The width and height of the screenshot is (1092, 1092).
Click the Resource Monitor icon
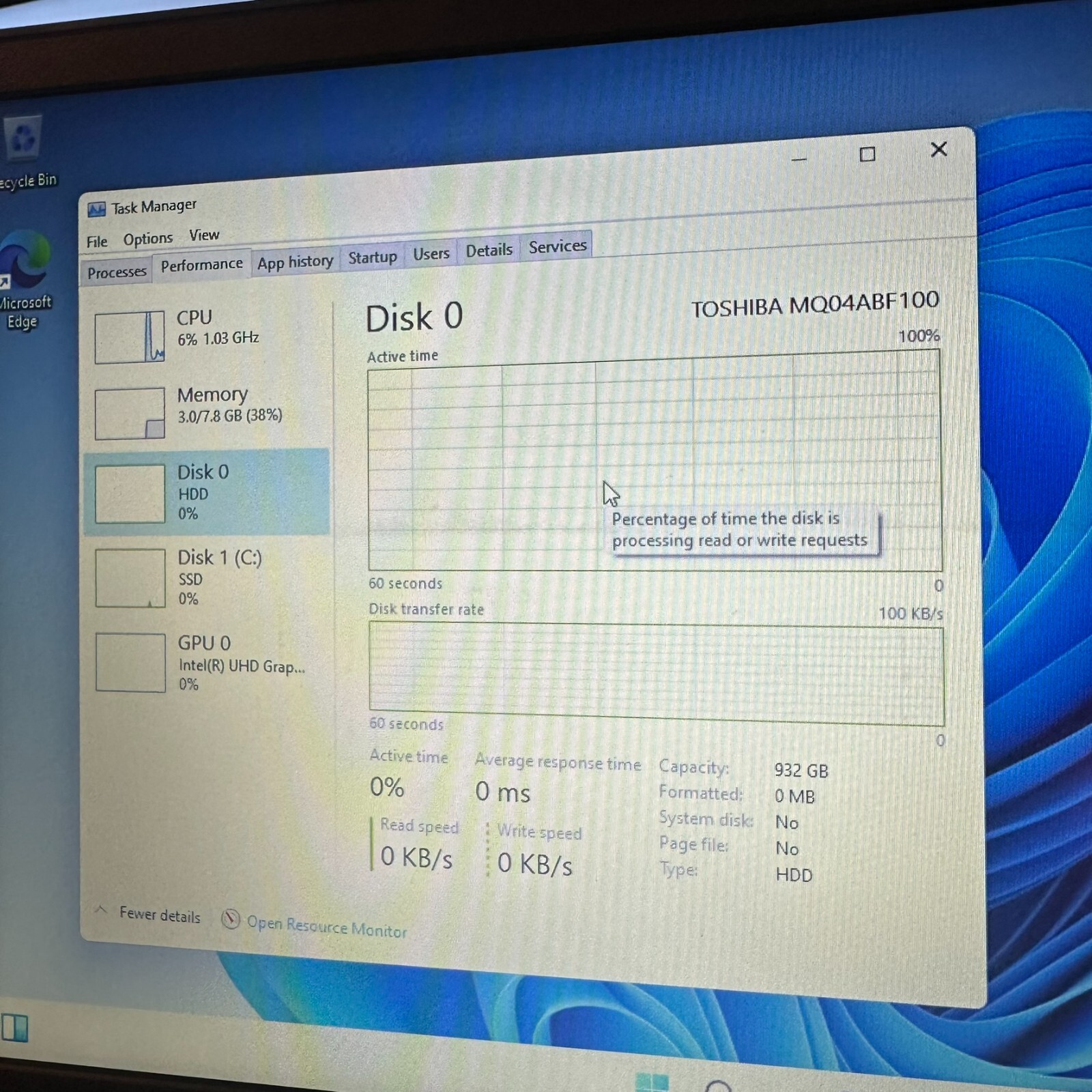(x=231, y=919)
